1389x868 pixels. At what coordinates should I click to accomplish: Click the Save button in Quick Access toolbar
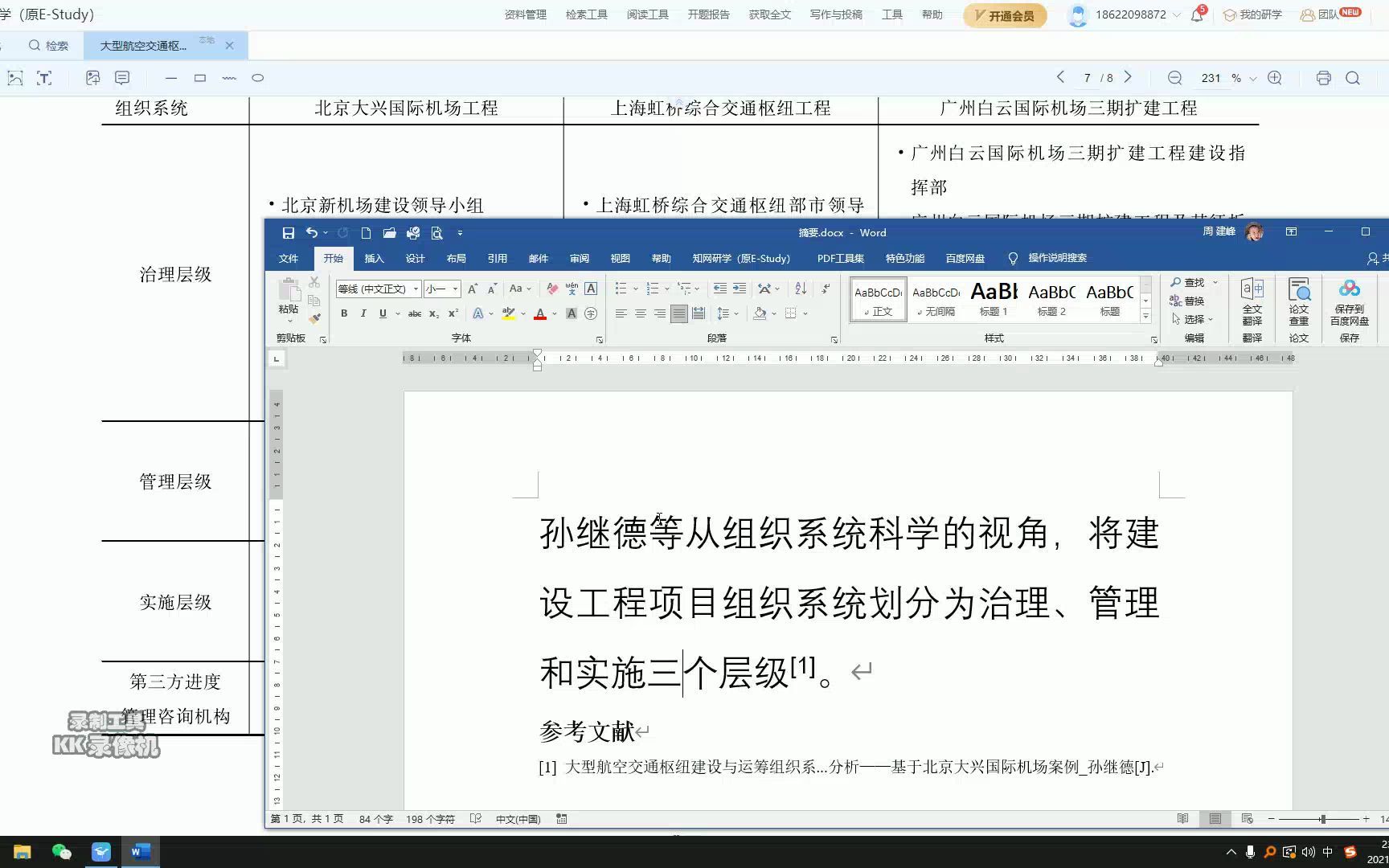(289, 232)
